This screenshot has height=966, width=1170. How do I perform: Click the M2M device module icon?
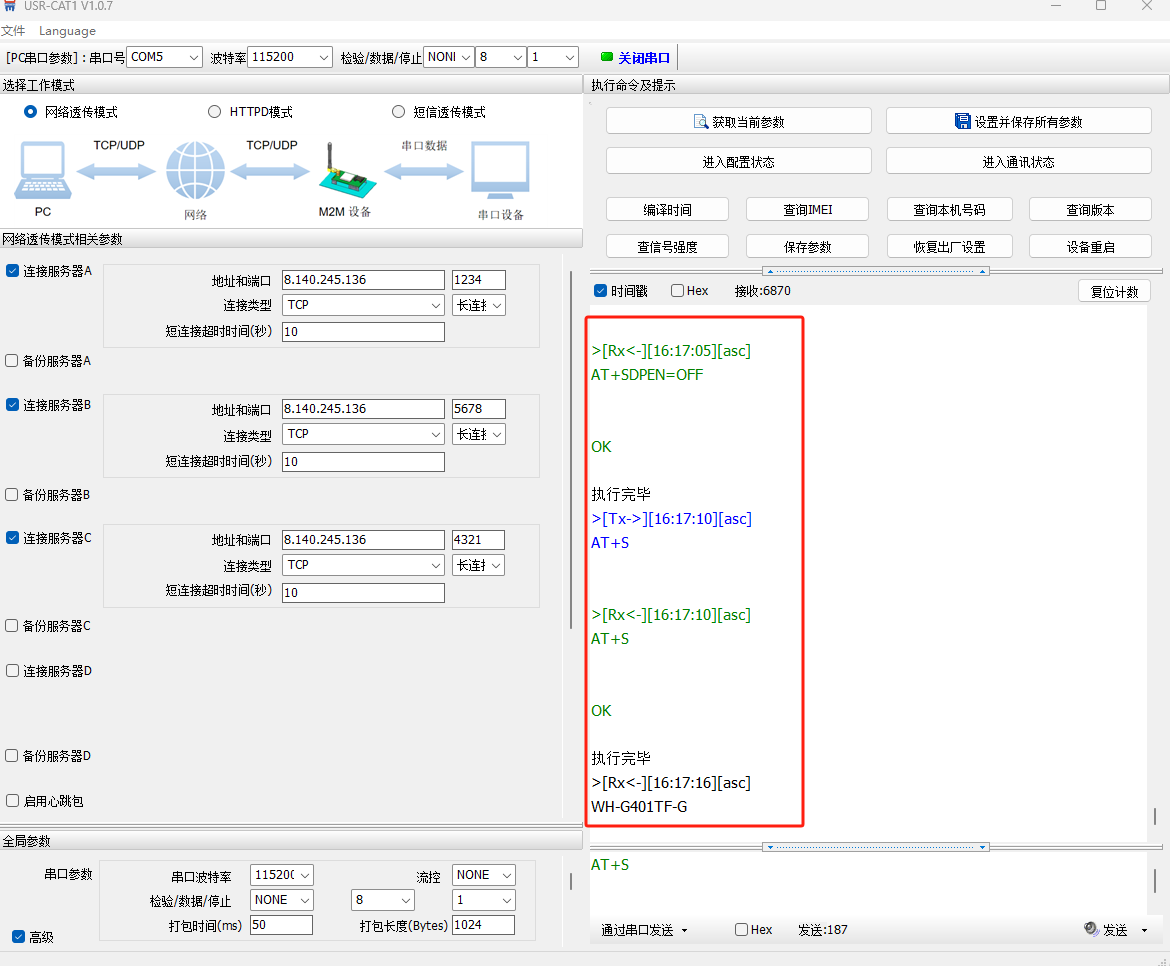click(345, 171)
